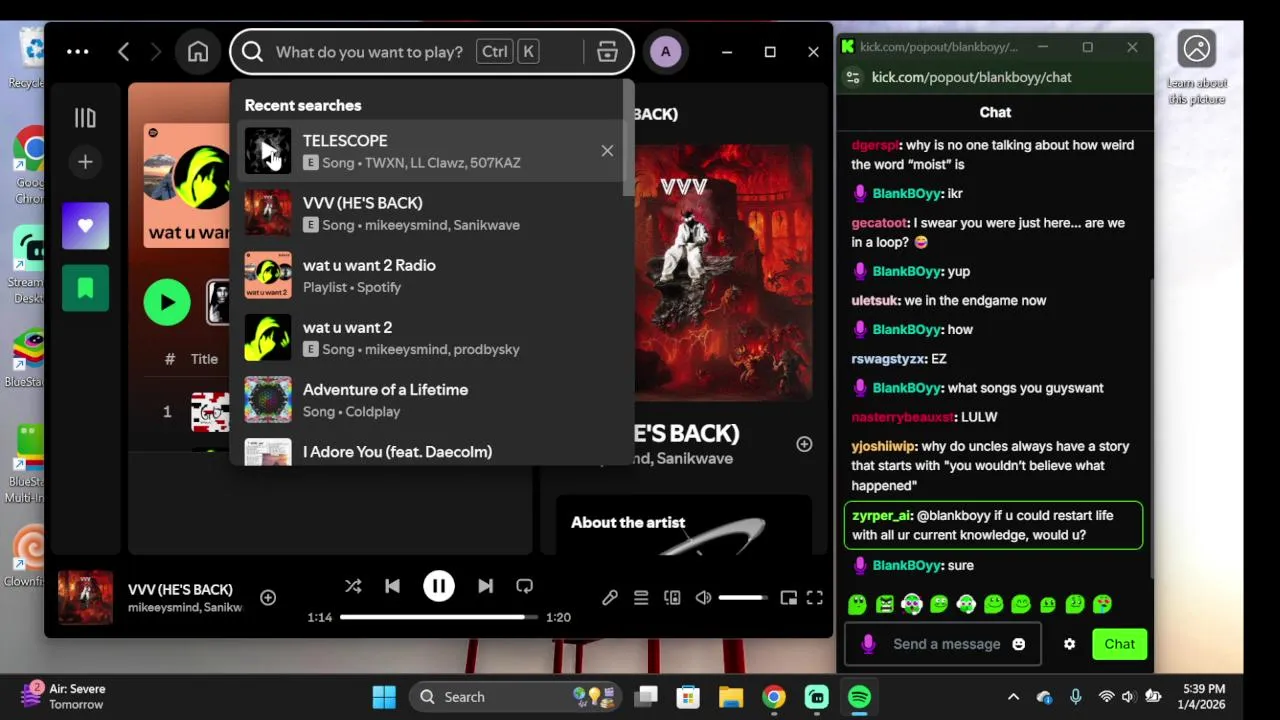The height and width of the screenshot is (720, 1280).
Task: Open the About the artist card
Action: [x=684, y=524]
